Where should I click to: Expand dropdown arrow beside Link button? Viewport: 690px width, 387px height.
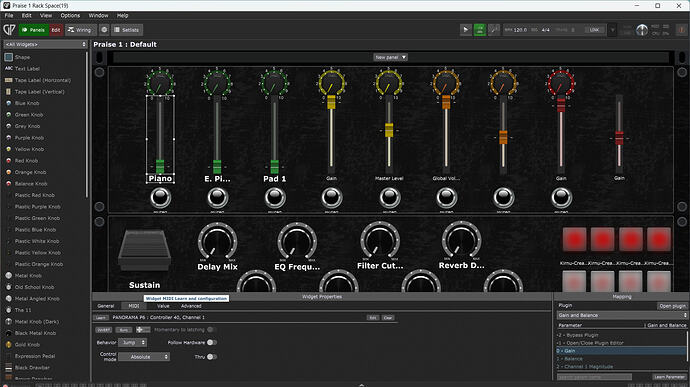[612, 30]
